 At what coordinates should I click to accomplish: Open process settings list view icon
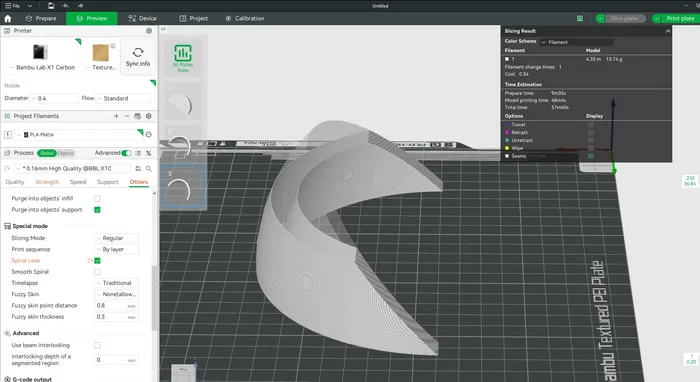tap(138, 153)
